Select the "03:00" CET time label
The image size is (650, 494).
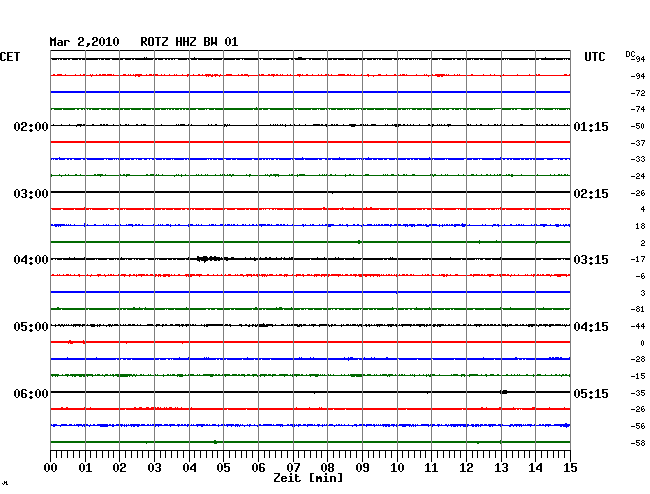(31, 194)
